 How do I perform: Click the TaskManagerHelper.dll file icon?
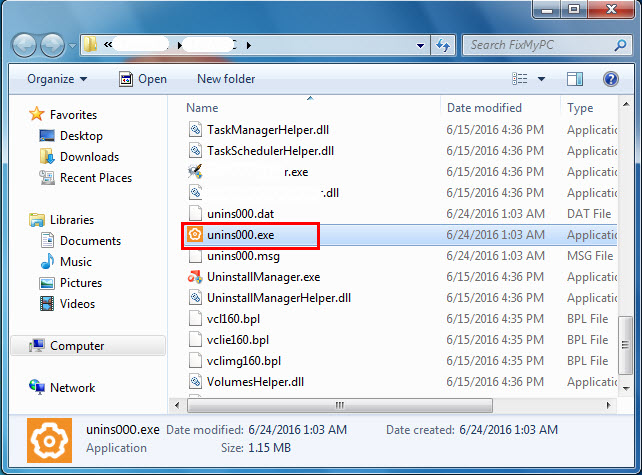coord(194,130)
